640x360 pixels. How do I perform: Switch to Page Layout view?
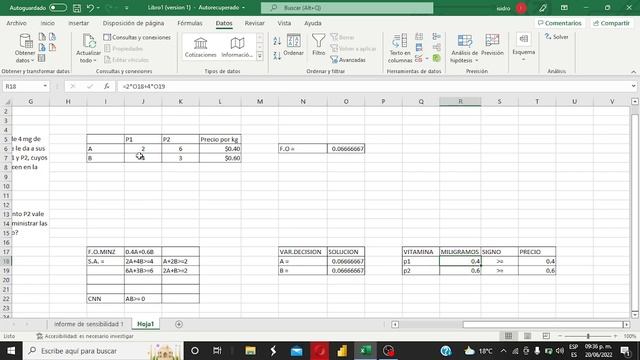[527, 336]
